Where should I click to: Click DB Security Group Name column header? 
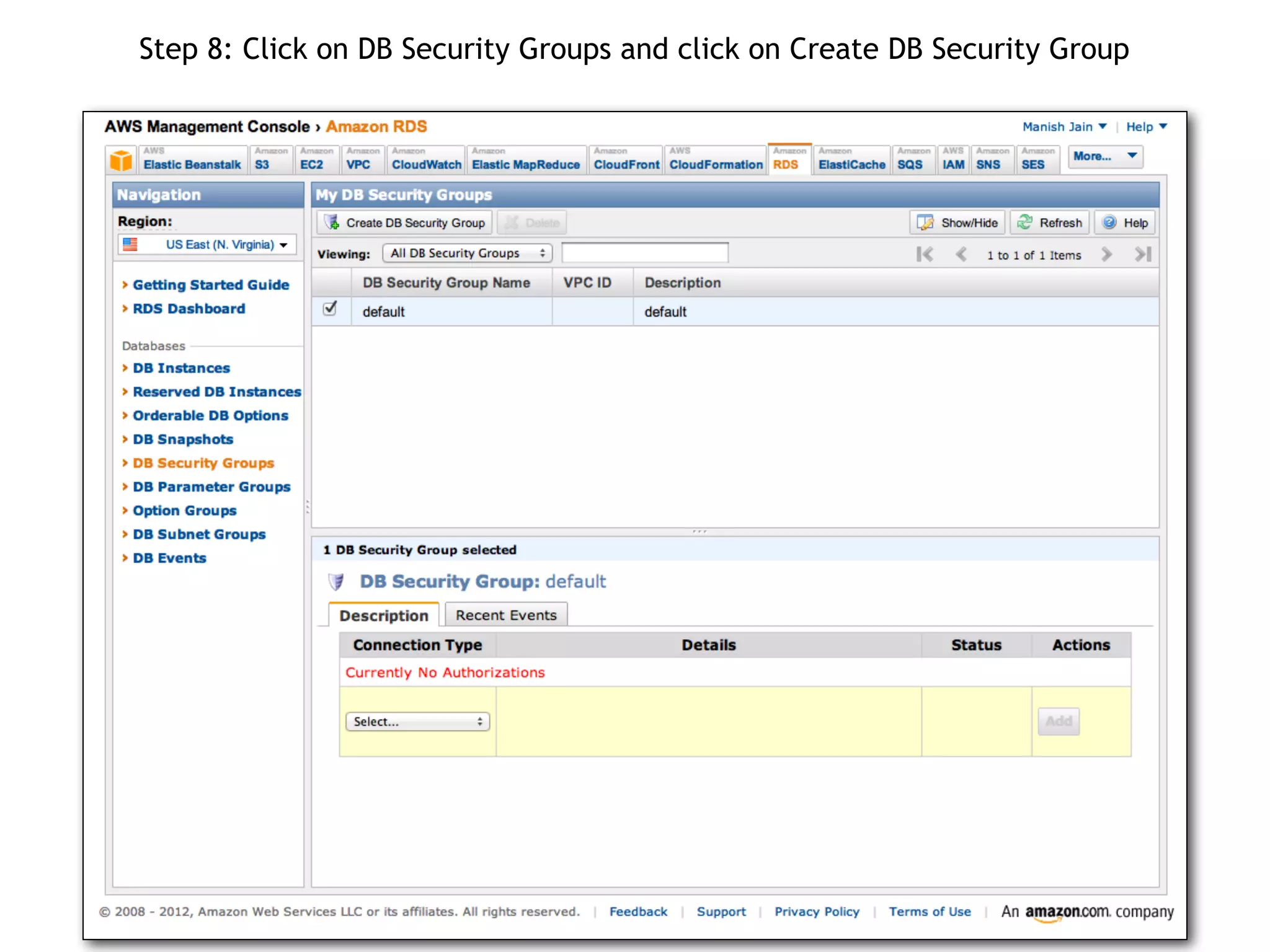pos(451,283)
